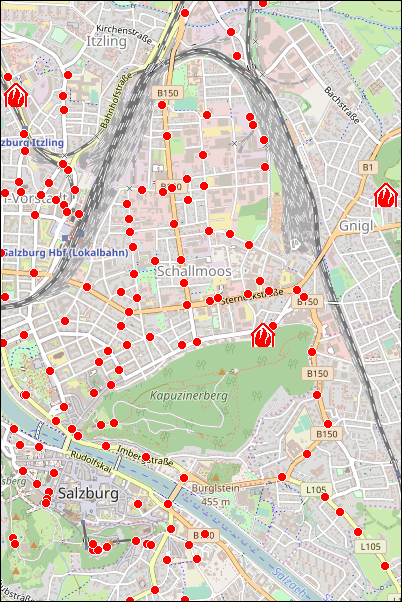
Task: Click the red dot below upper B150 label
Action: click(x=162, y=105)
